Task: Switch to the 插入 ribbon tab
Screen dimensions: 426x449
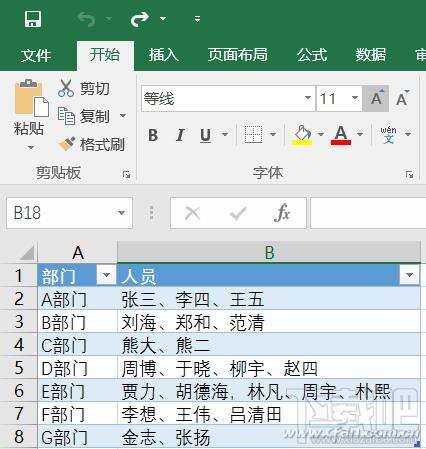Action: (163, 55)
